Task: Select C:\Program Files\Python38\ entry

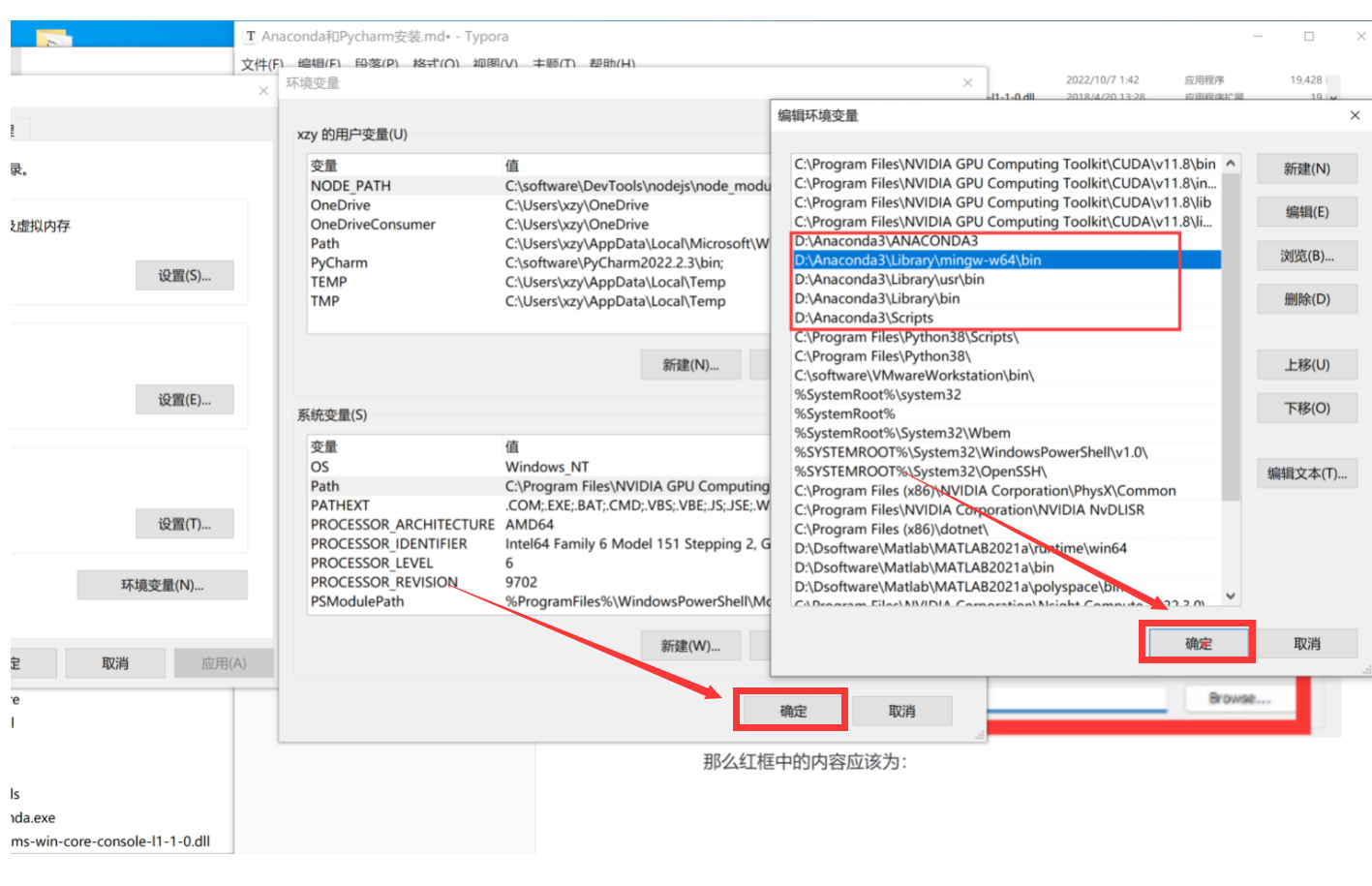Action: [1006, 356]
